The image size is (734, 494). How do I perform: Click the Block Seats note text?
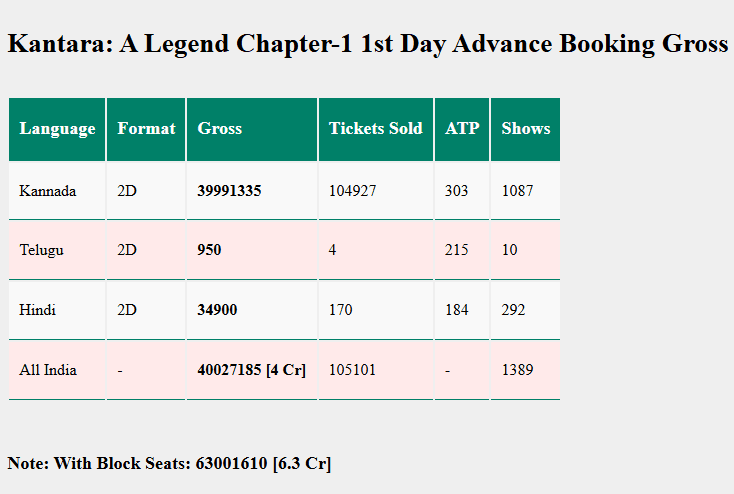click(x=170, y=463)
